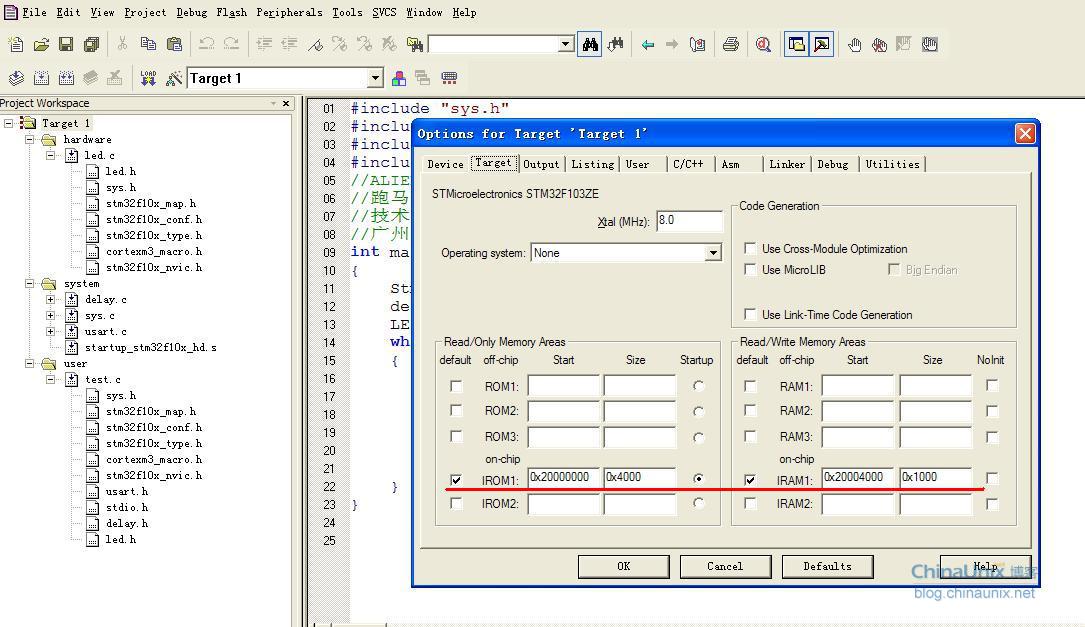This screenshot has height=627, width=1085.
Task: Save the current file via floppy icon
Action: (66, 45)
